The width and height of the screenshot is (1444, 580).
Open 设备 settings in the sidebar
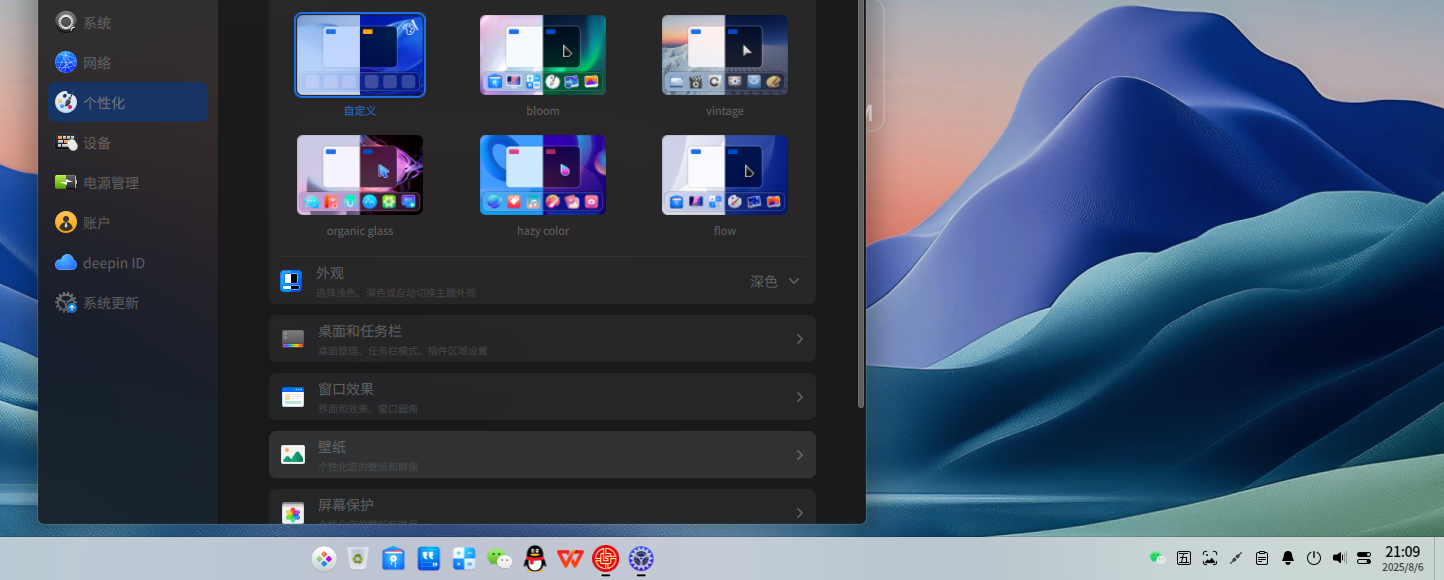pyautogui.click(x=128, y=142)
